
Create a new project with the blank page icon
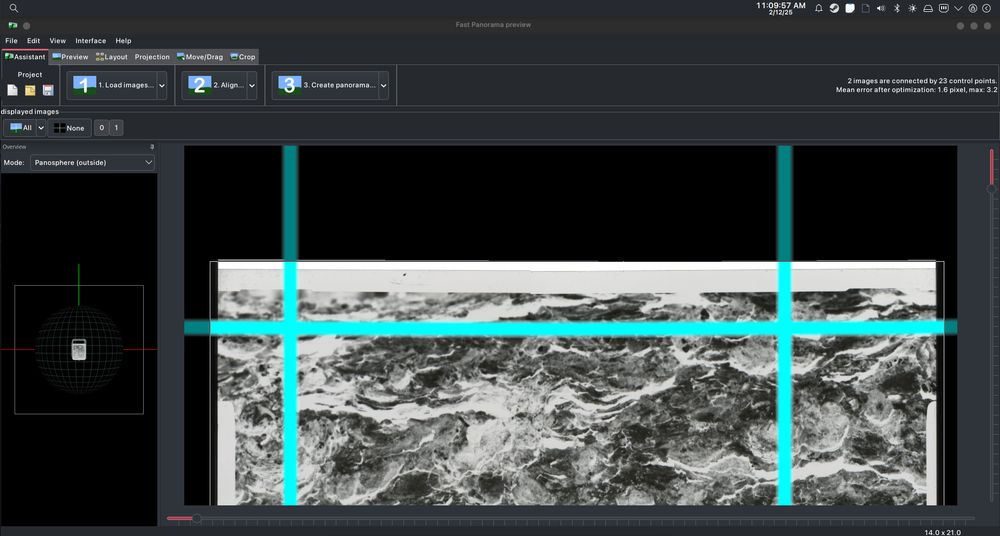click(x=13, y=91)
